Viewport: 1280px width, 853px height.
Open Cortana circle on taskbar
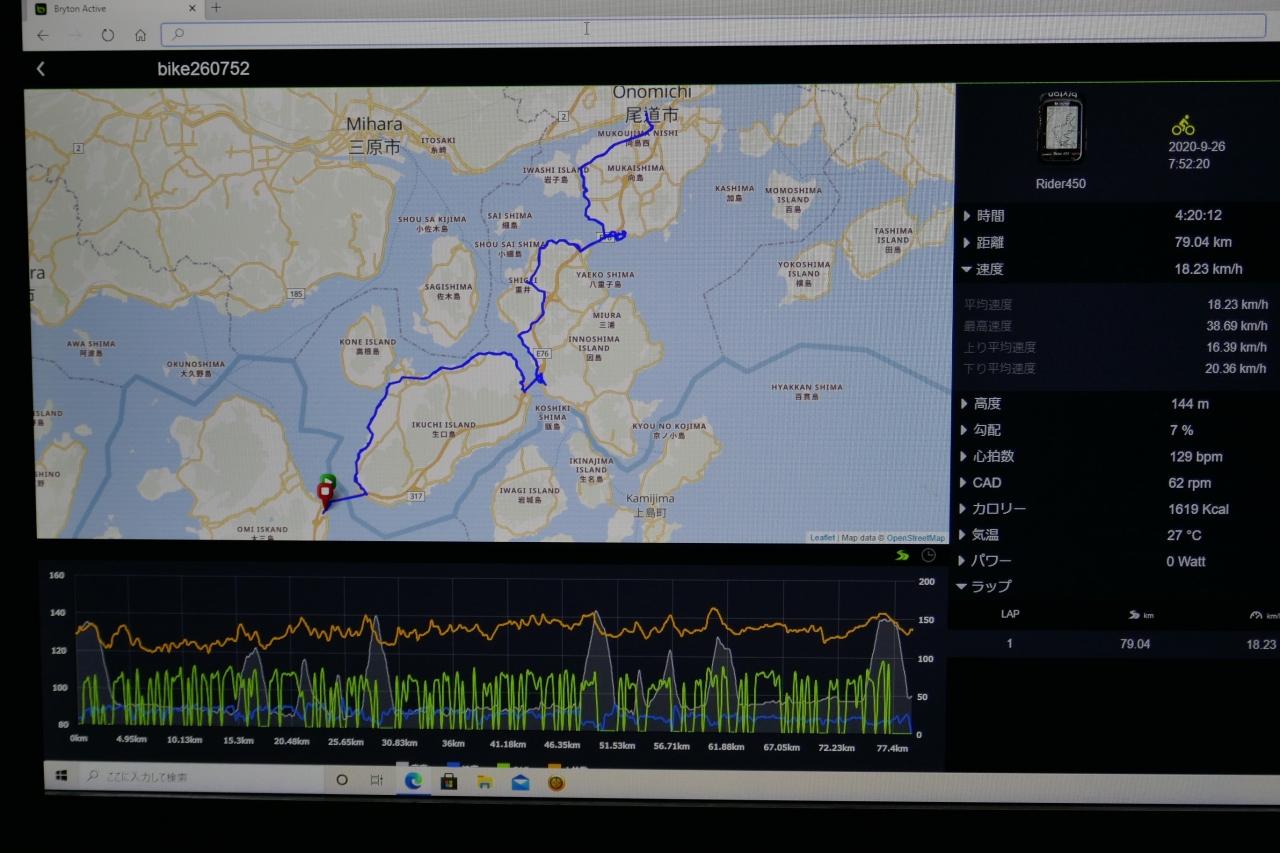pos(341,780)
